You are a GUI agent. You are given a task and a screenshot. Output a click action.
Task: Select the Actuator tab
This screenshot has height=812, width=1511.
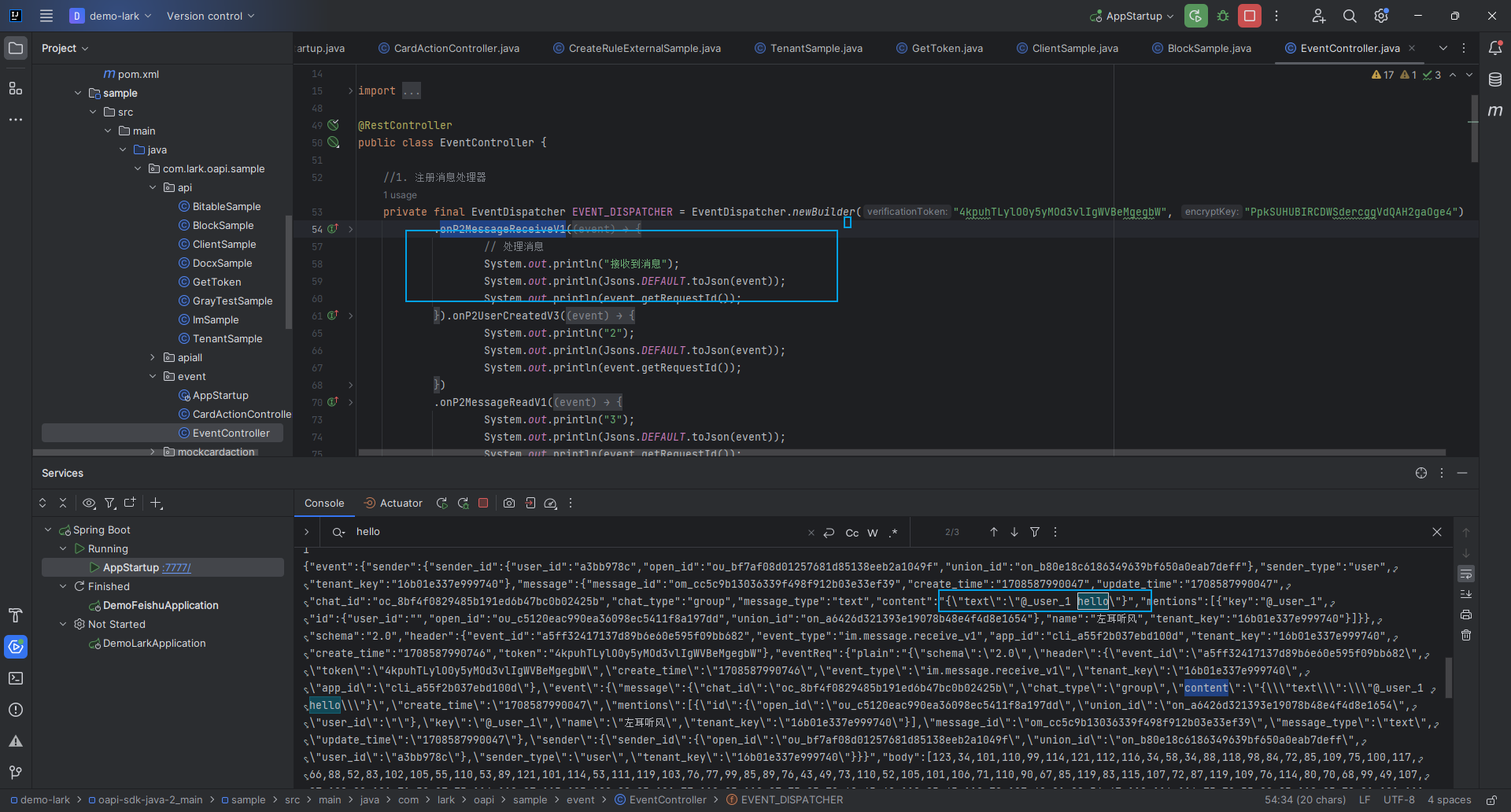tap(393, 503)
